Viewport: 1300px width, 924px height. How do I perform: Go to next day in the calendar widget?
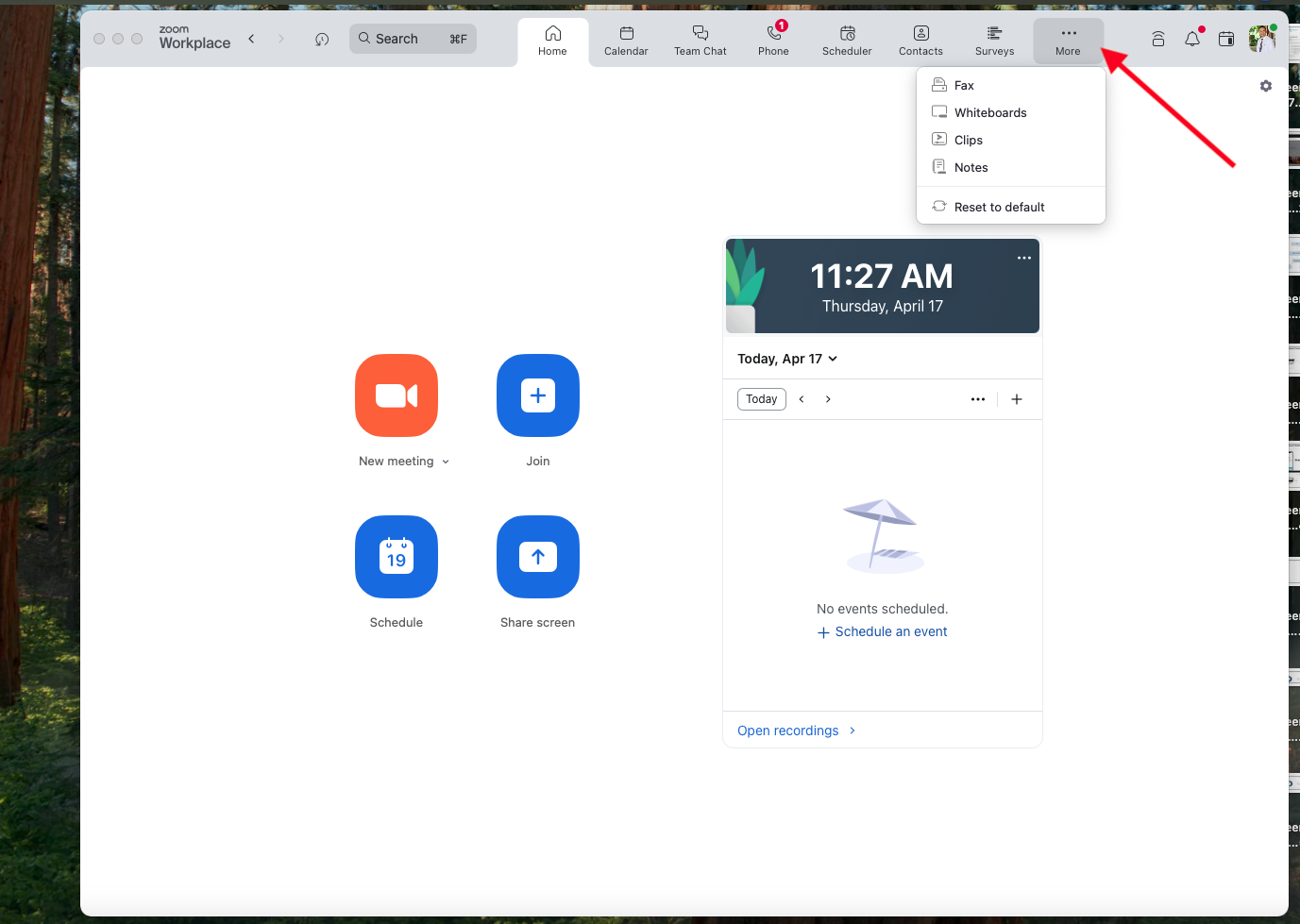click(828, 399)
